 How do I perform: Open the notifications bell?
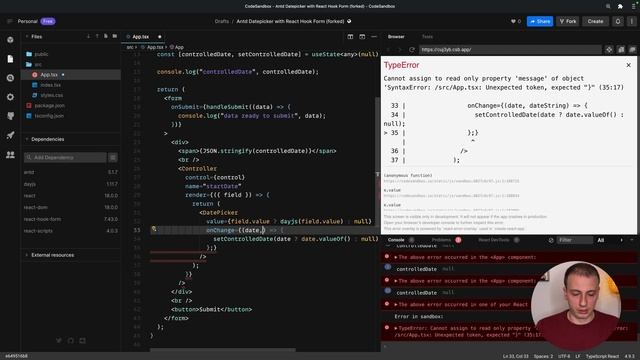[x=618, y=21]
